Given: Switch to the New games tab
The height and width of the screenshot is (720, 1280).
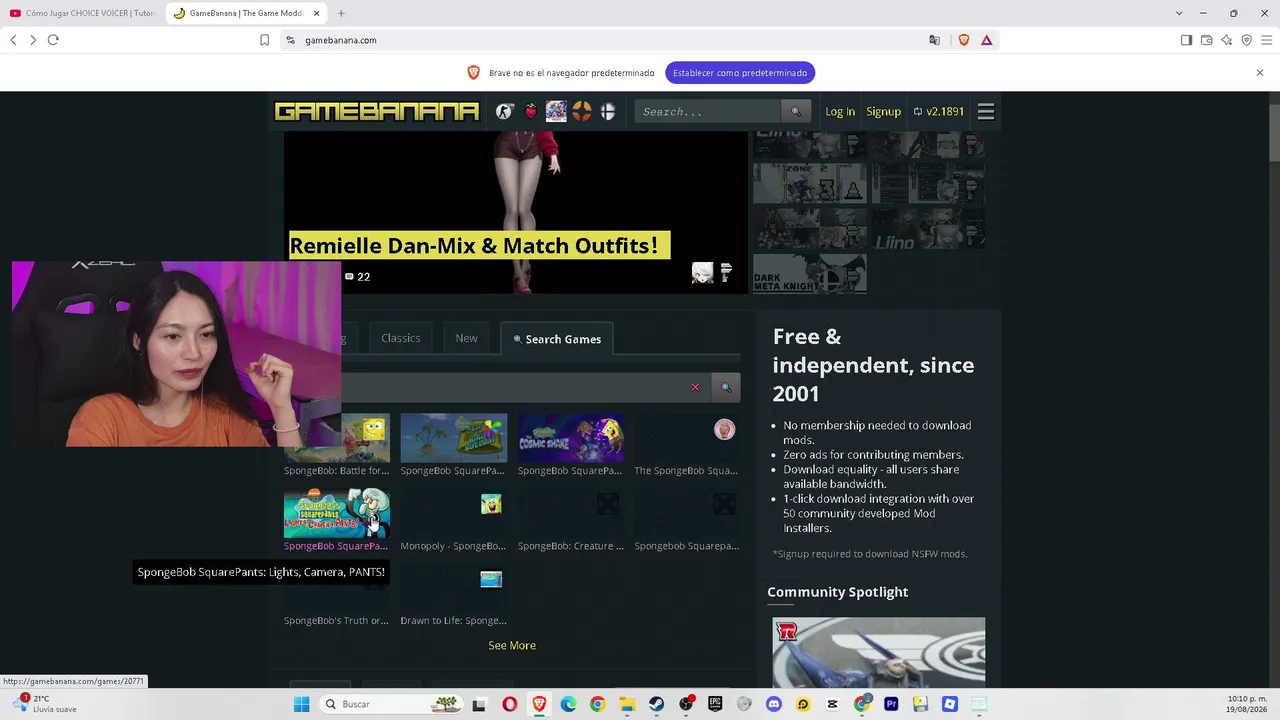Looking at the screenshot, I should coord(467,338).
